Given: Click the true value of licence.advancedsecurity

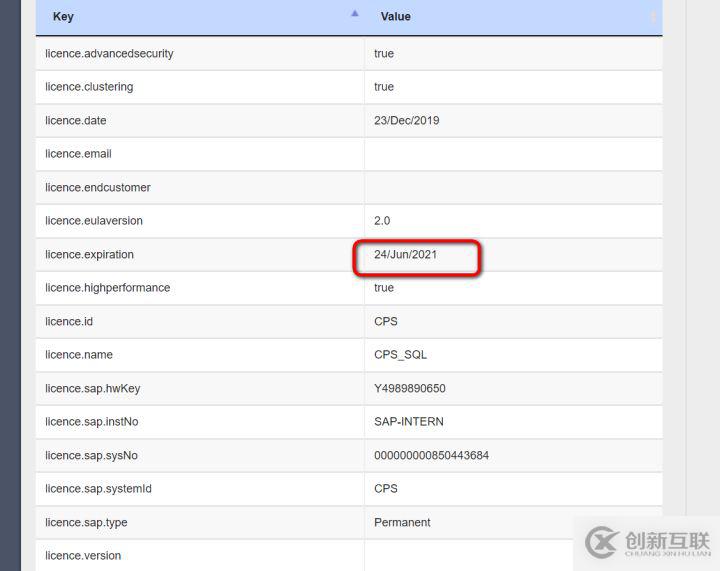Looking at the screenshot, I should coord(384,54).
